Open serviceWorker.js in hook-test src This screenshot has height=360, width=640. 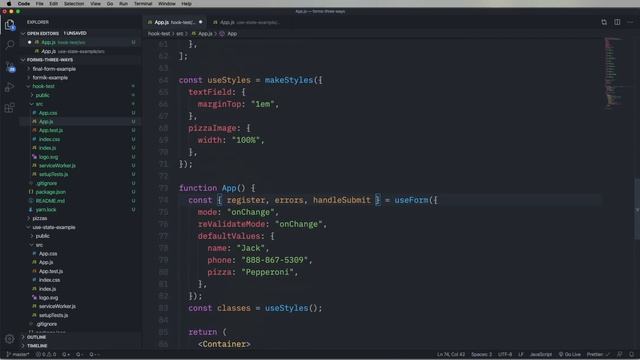pos(57,165)
